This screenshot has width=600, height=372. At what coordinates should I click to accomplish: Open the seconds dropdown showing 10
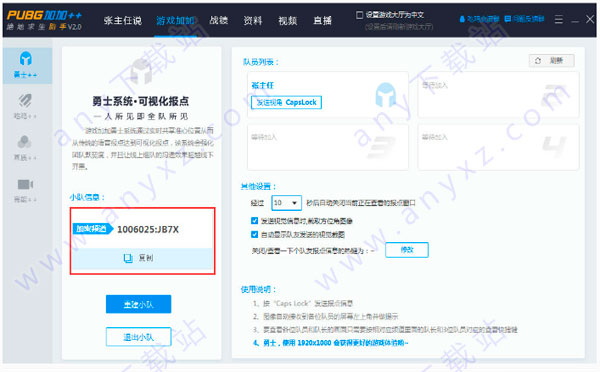click(x=286, y=203)
